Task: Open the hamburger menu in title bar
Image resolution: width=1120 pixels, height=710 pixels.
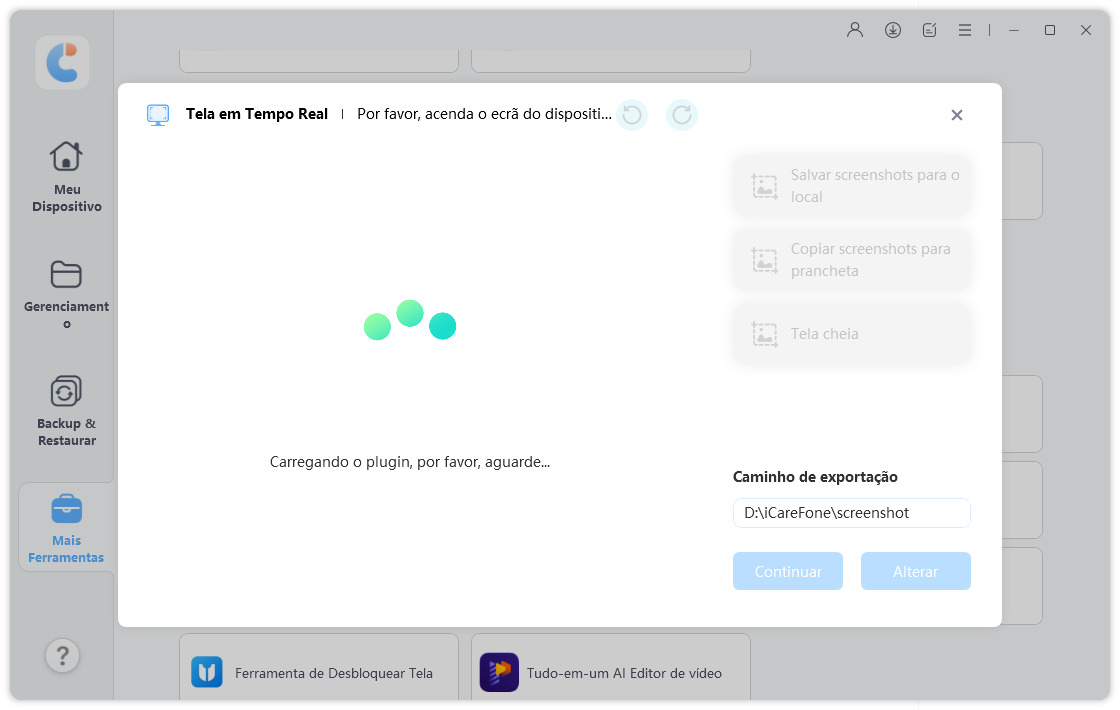Action: point(965,30)
